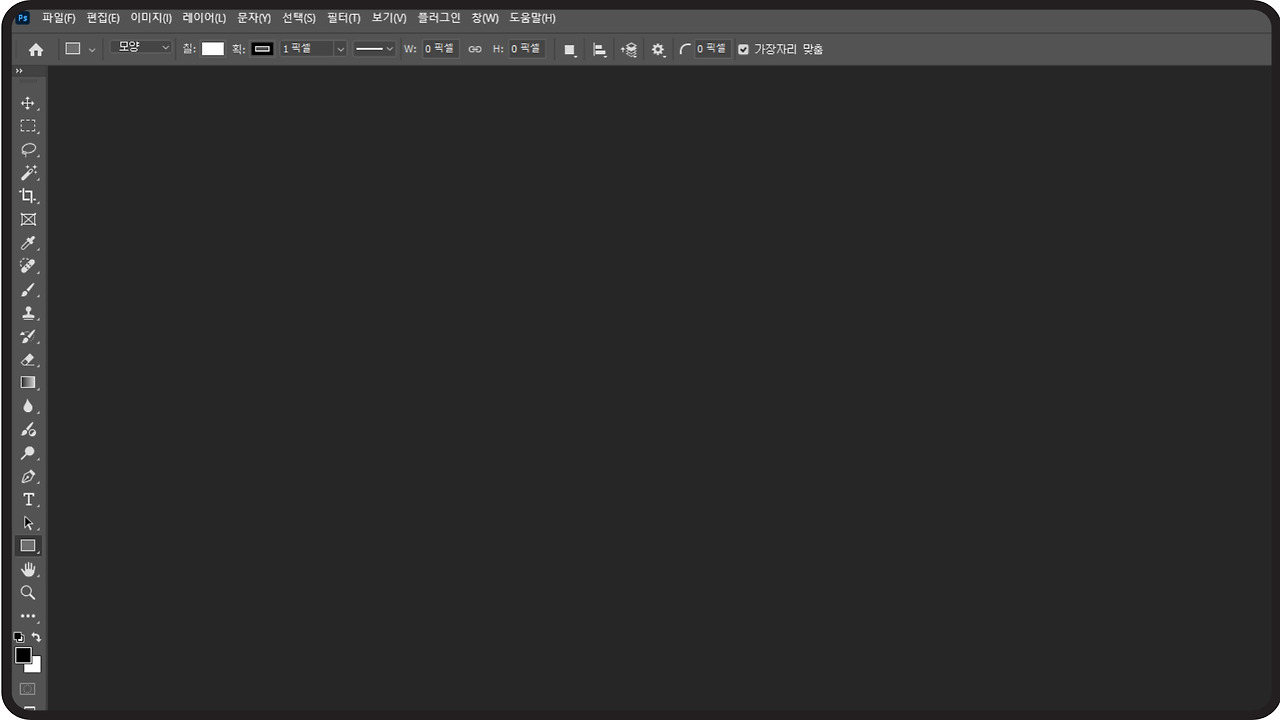Pick the Magic Wand tool

pos(28,173)
